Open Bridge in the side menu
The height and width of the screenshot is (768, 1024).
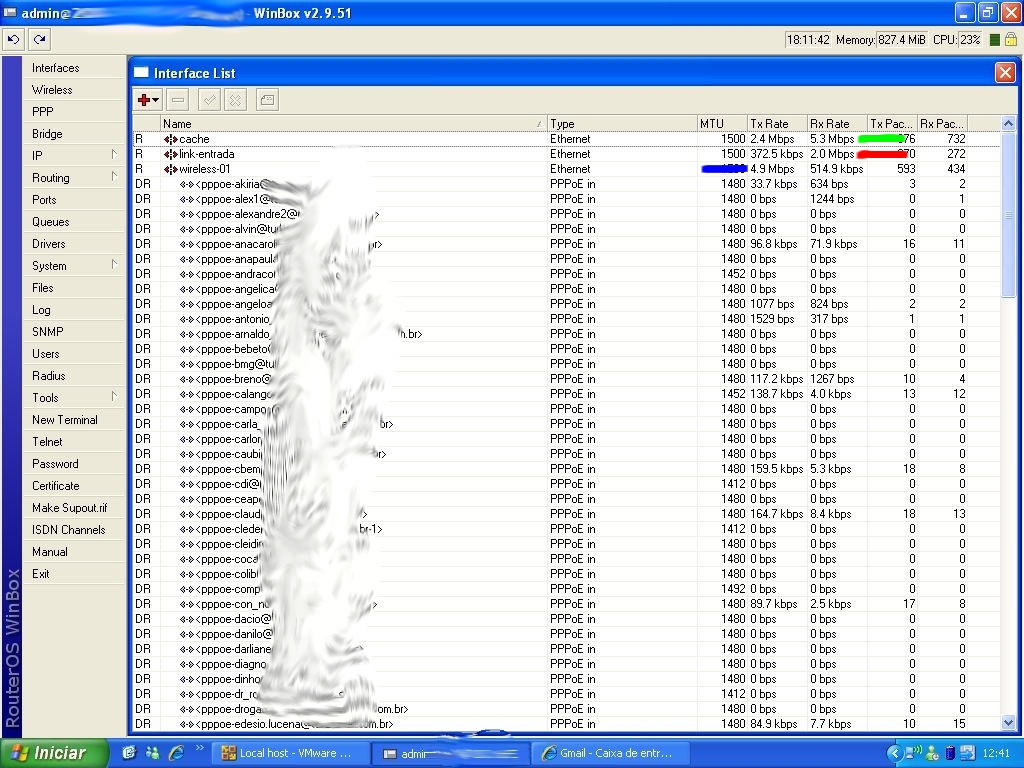point(74,134)
